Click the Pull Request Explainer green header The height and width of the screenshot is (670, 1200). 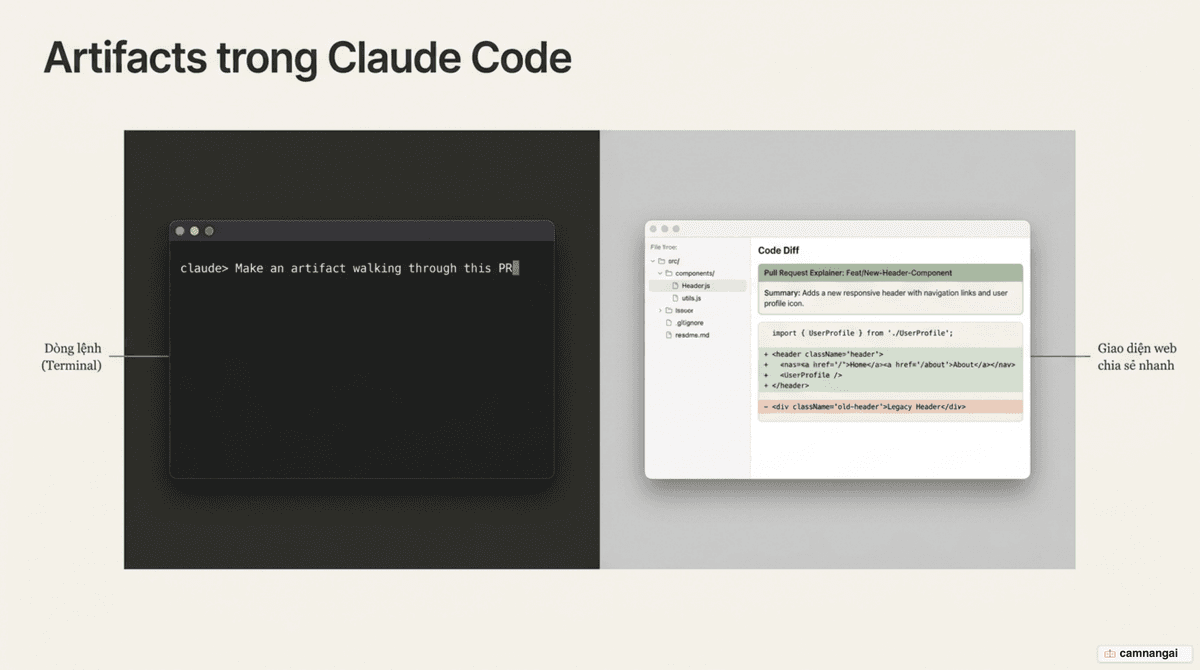click(x=890, y=272)
